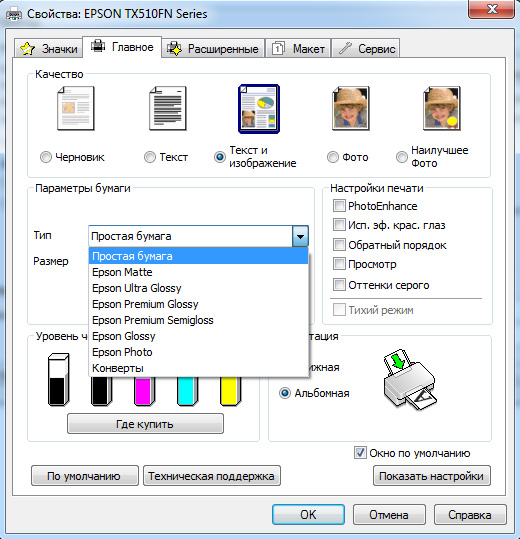This screenshot has height=539, width=520.
Task: Click the Draft quality document icon
Action: coord(76,108)
